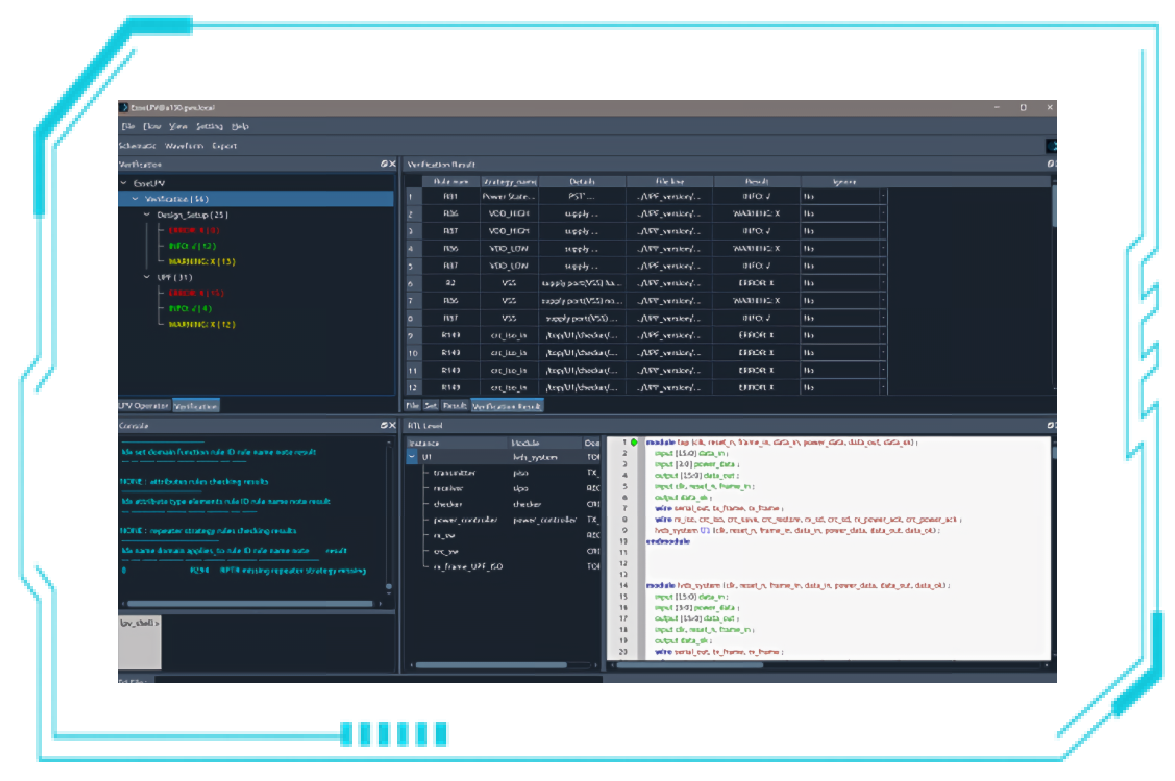The image size is (1175, 781).
Task: Close the Verification panel with its X icon
Action: point(392,164)
